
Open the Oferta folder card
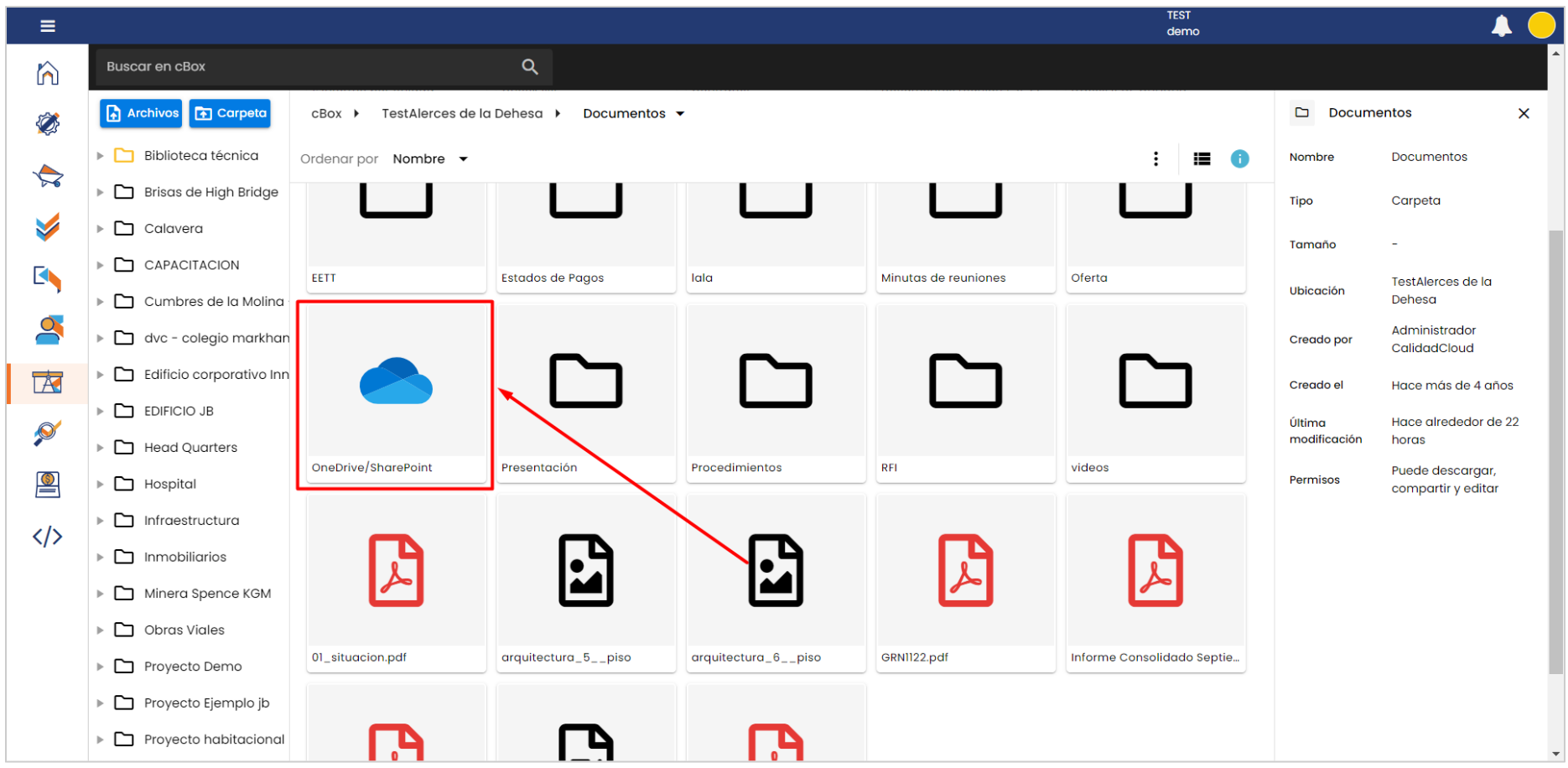(x=1155, y=238)
